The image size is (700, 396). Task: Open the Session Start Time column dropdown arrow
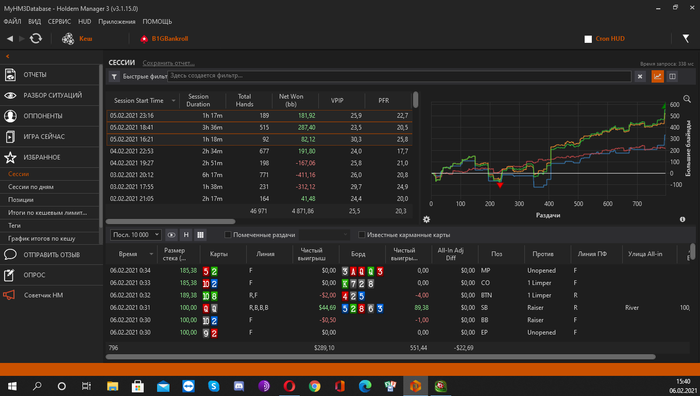pyautogui.click(x=173, y=101)
